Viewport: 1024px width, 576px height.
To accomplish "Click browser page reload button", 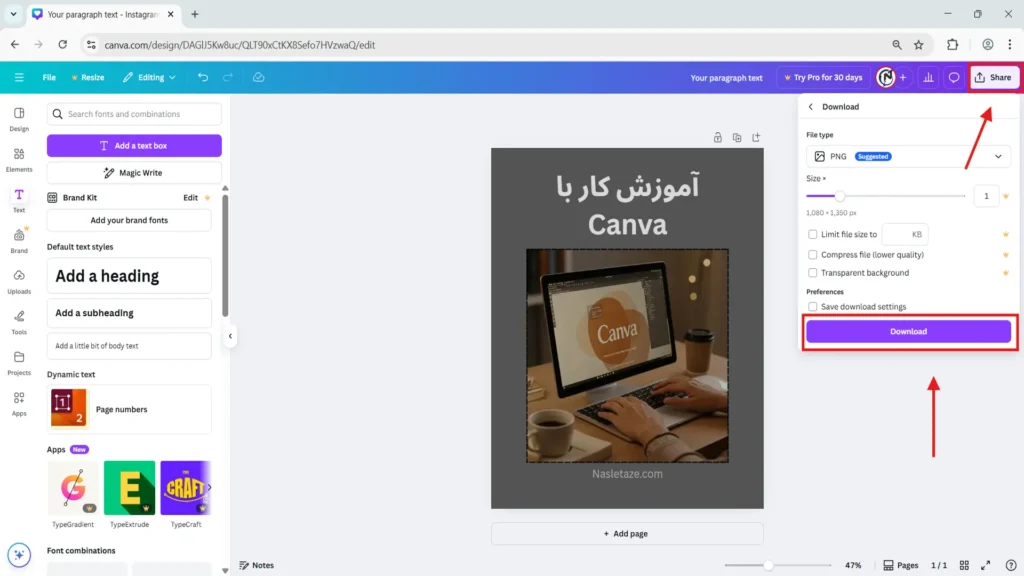I will [x=63, y=44].
